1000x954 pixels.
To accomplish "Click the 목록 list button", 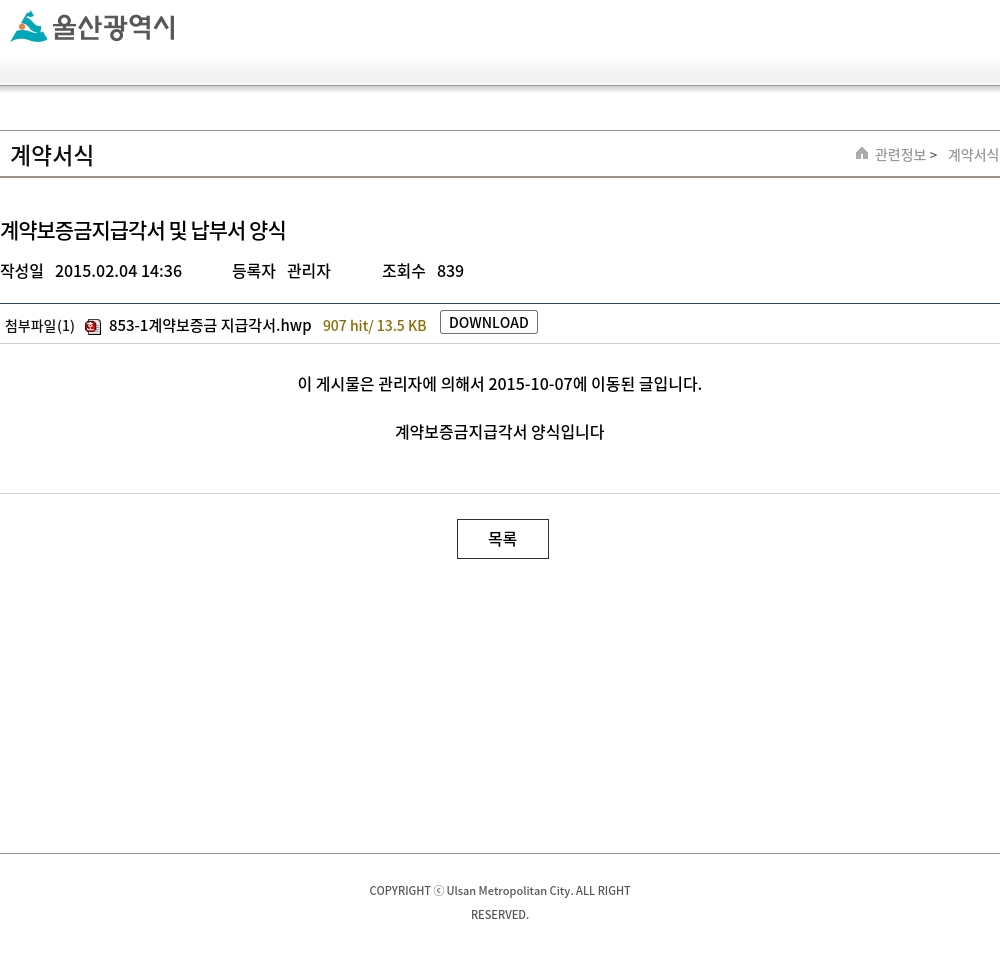I will (x=503, y=539).
